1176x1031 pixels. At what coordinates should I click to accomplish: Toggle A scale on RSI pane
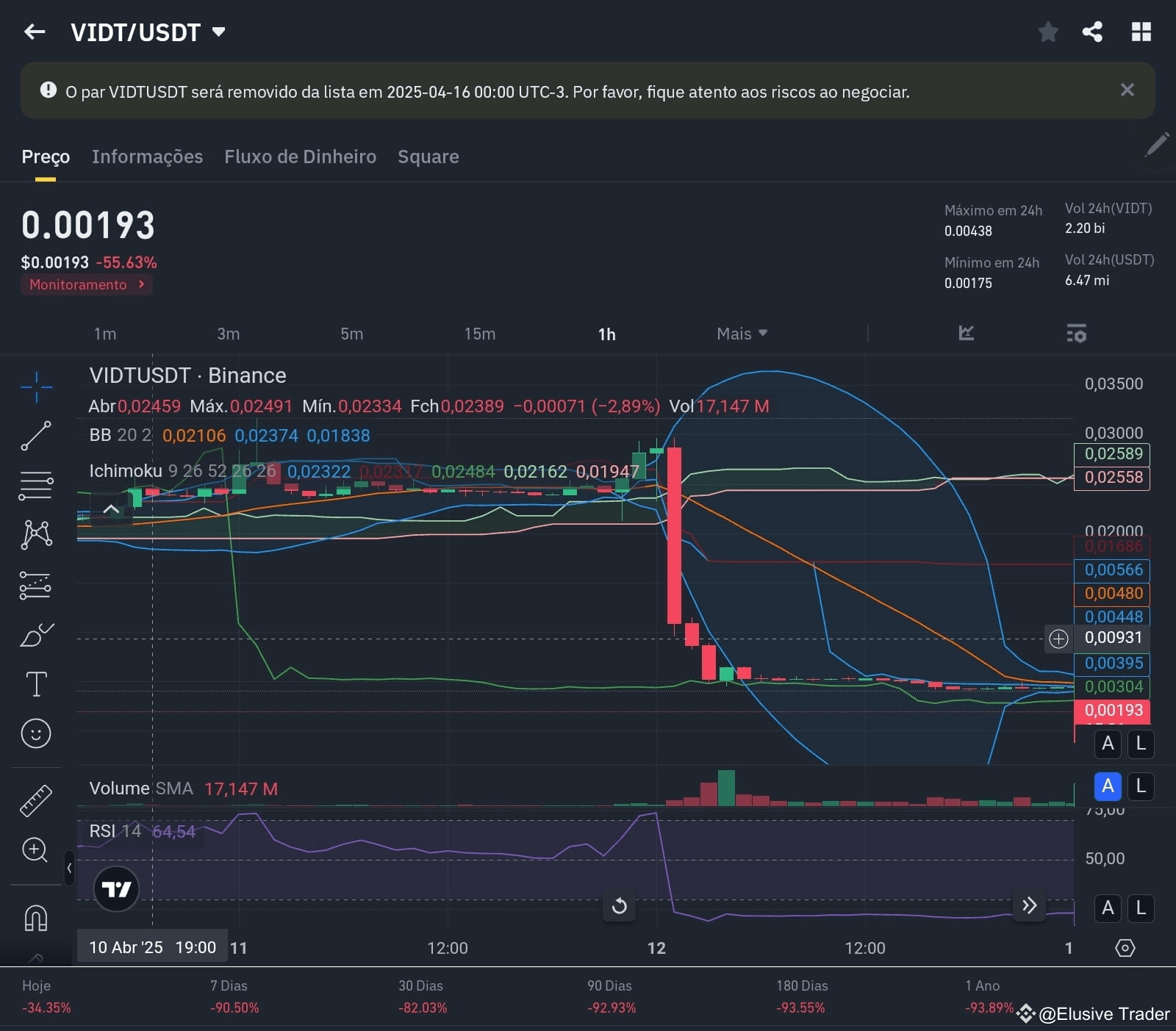tap(1108, 908)
